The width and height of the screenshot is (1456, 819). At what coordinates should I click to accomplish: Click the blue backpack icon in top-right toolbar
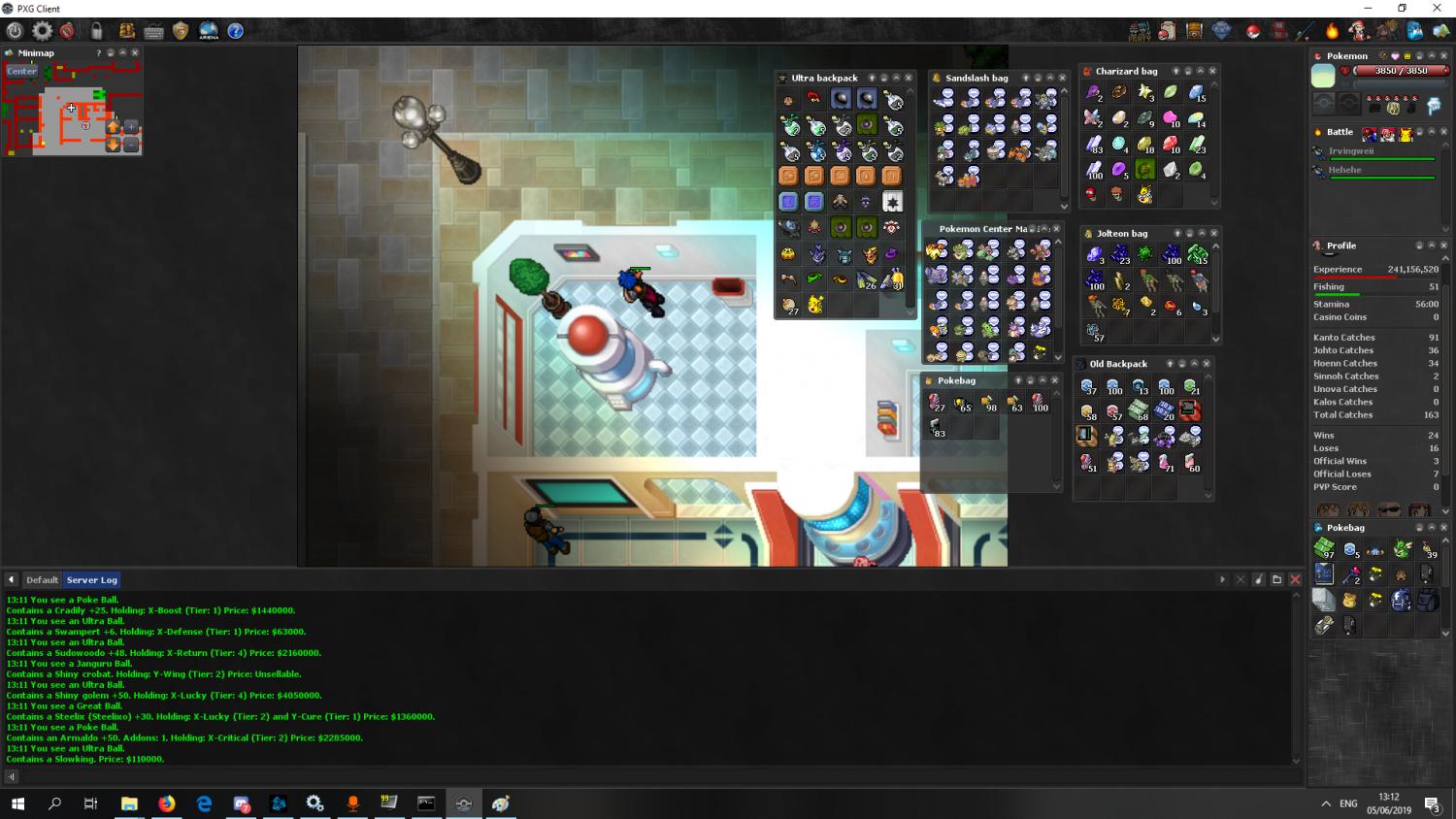(x=1414, y=31)
